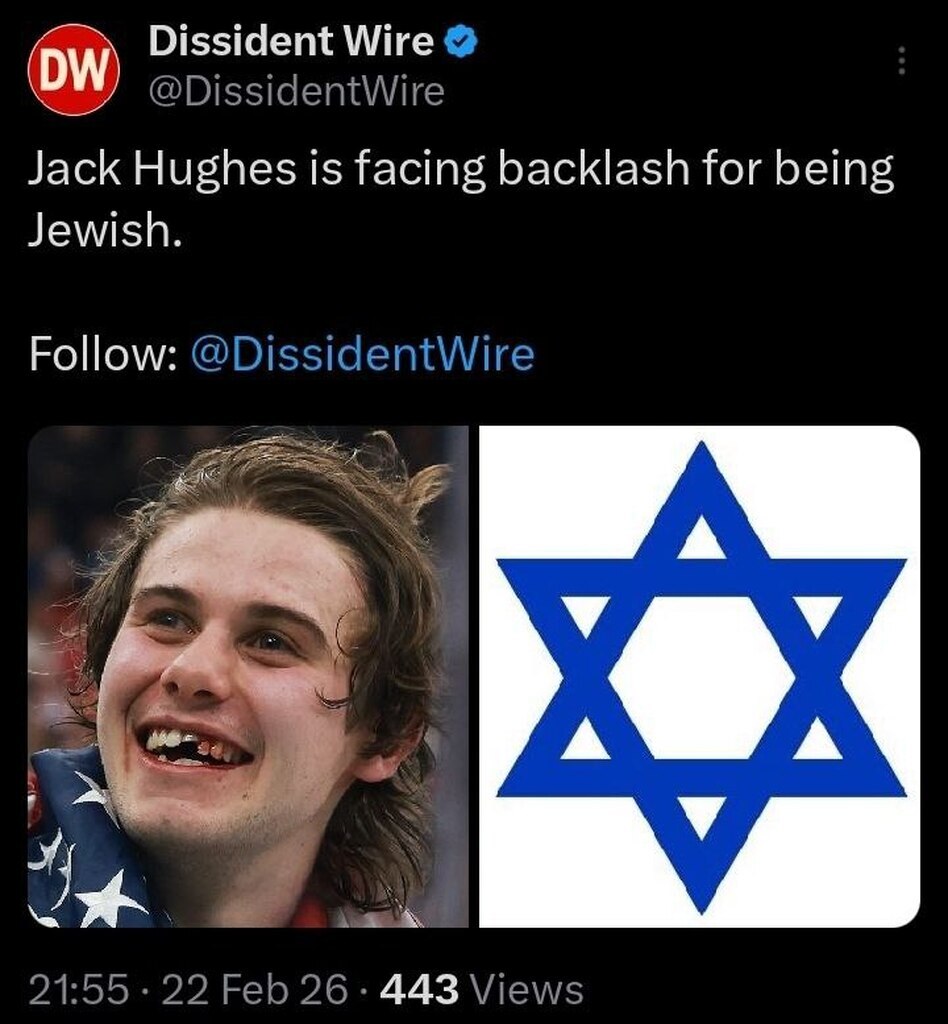The image size is (948, 1024).
Task: Click the 22 Feb 26 date
Action: click(255, 989)
